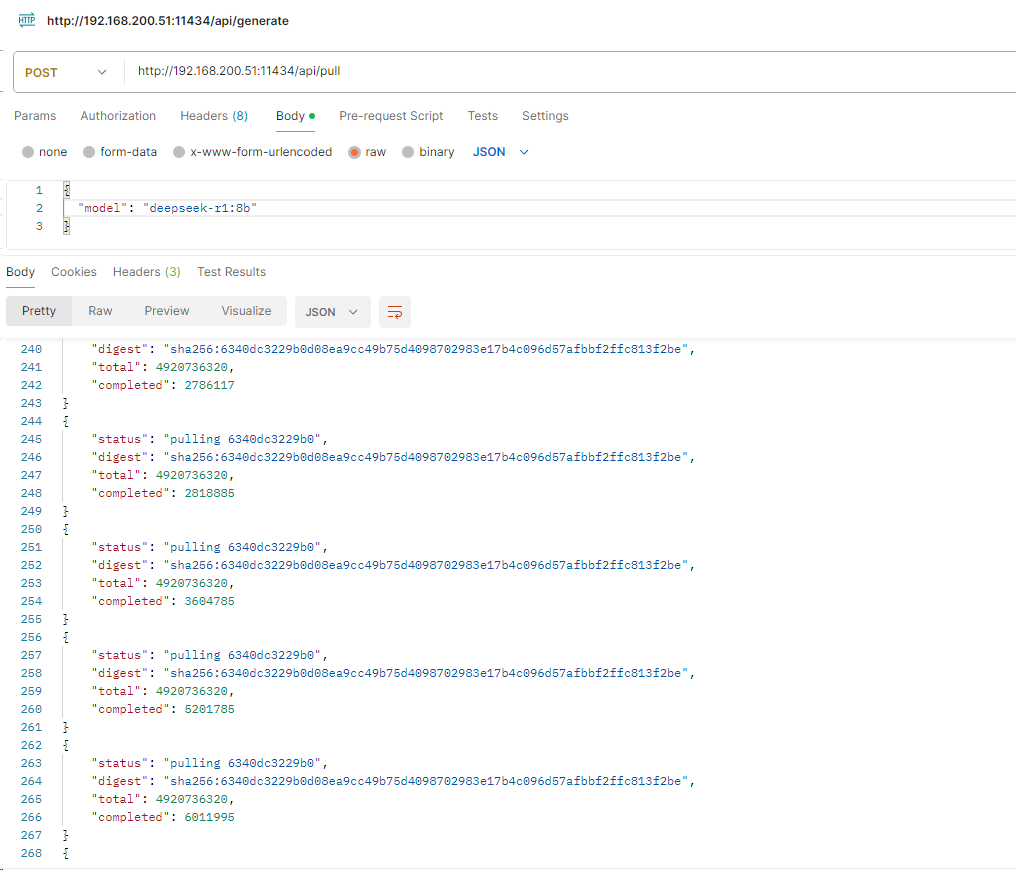Click the status value on line 263

[242, 764]
